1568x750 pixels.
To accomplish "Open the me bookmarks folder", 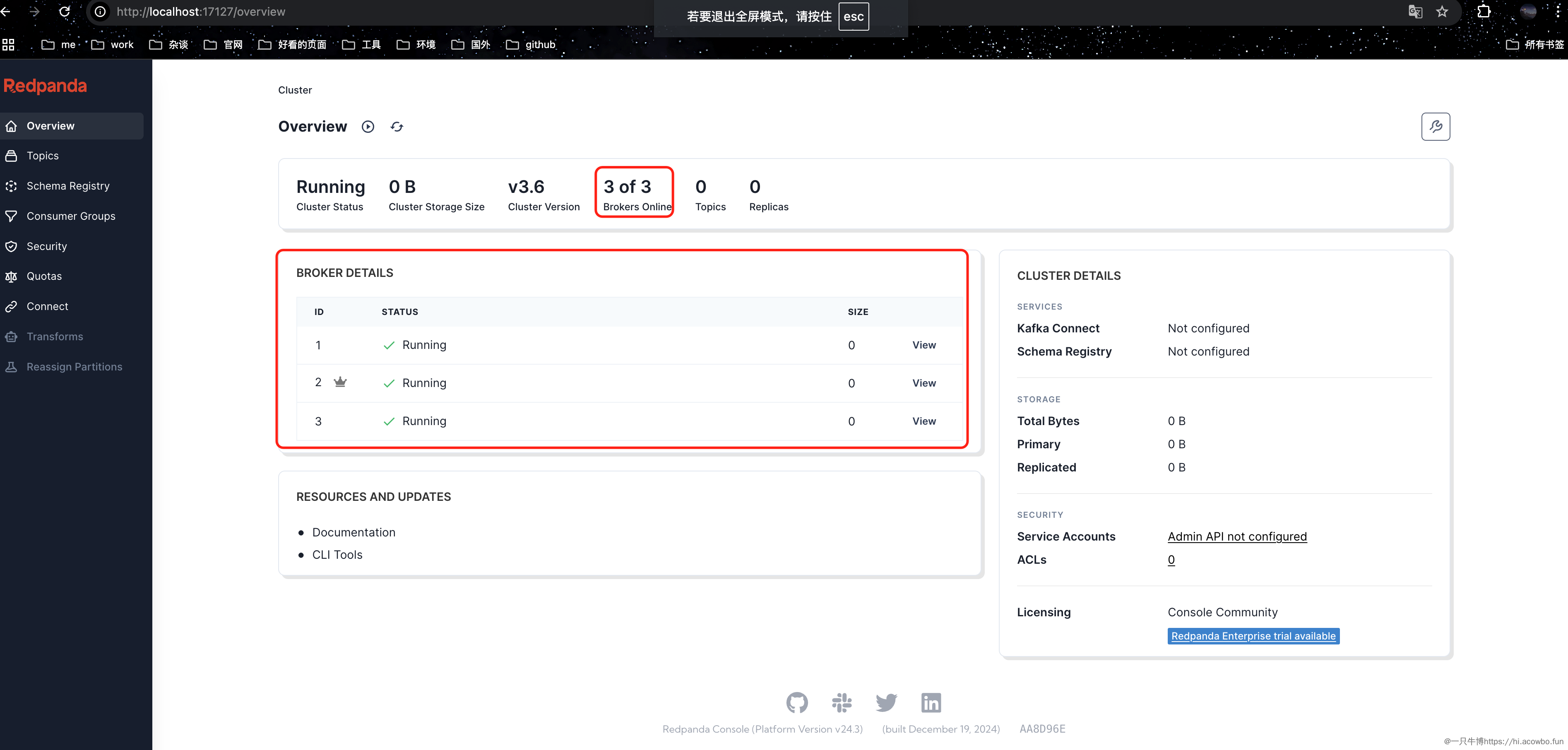I will click(58, 44).
